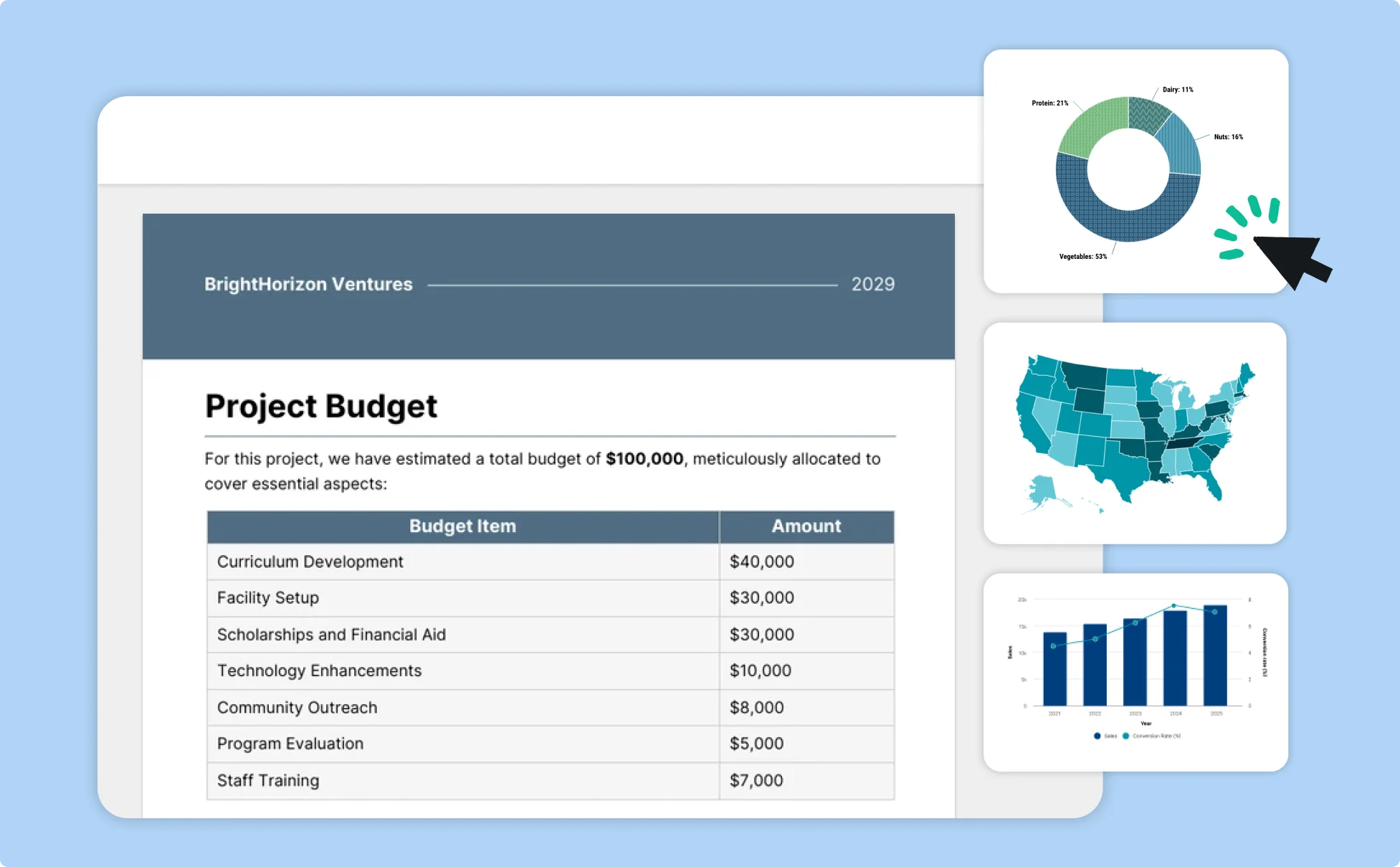Click the 2023 sales bar
This screenshot has width=1400, height=867.
(1135, 662)
